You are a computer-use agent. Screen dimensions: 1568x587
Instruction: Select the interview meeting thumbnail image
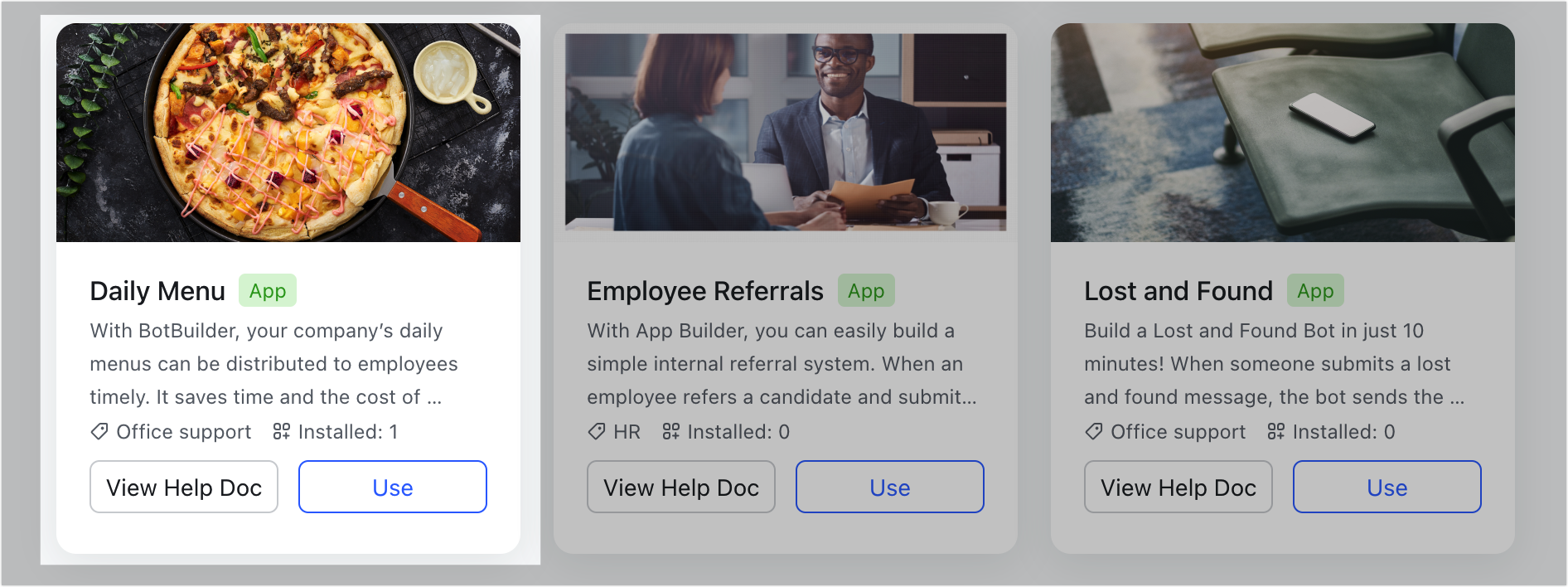[x=786, y=133]
